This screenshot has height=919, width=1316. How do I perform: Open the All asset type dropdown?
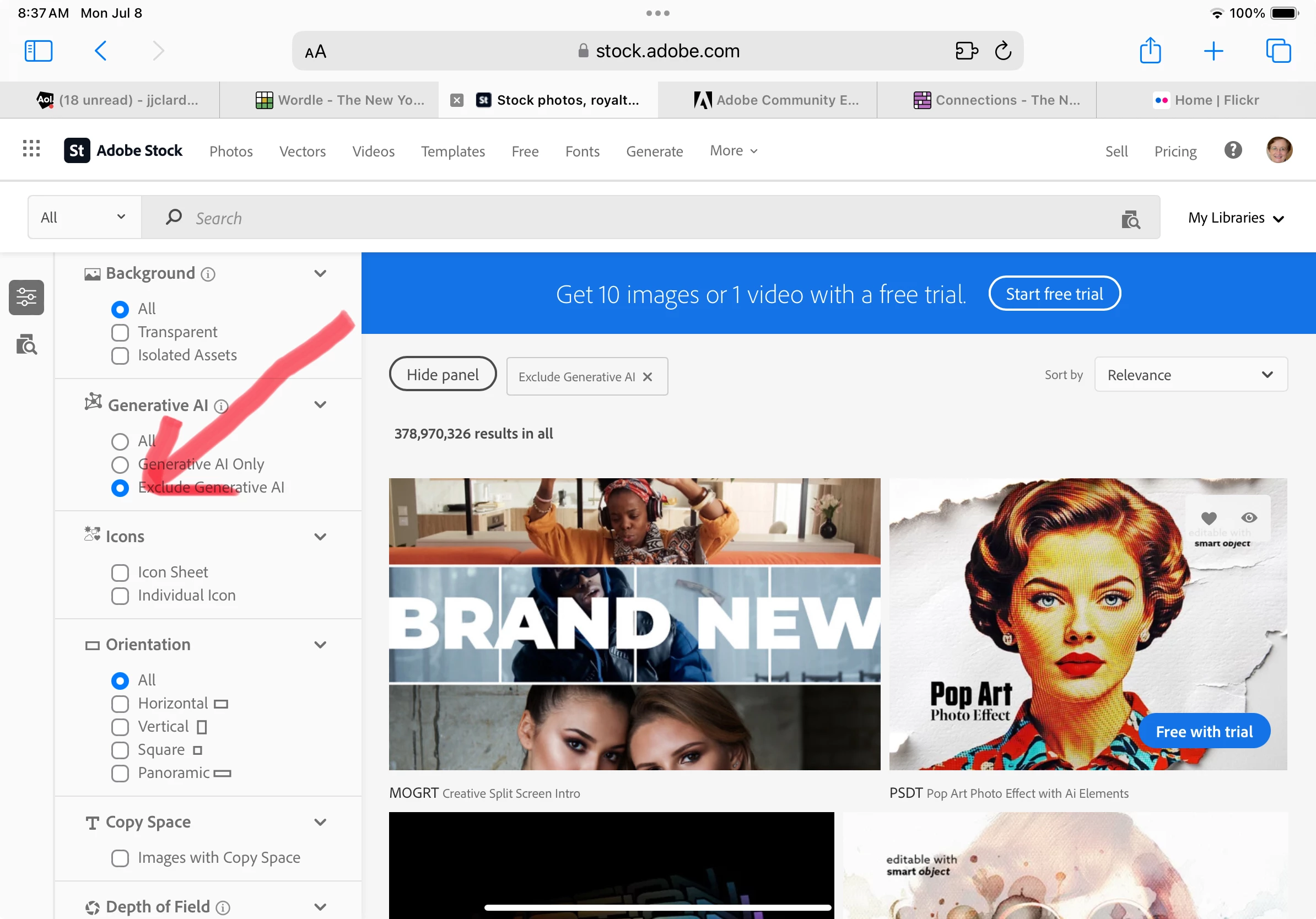tap(84, 217)
